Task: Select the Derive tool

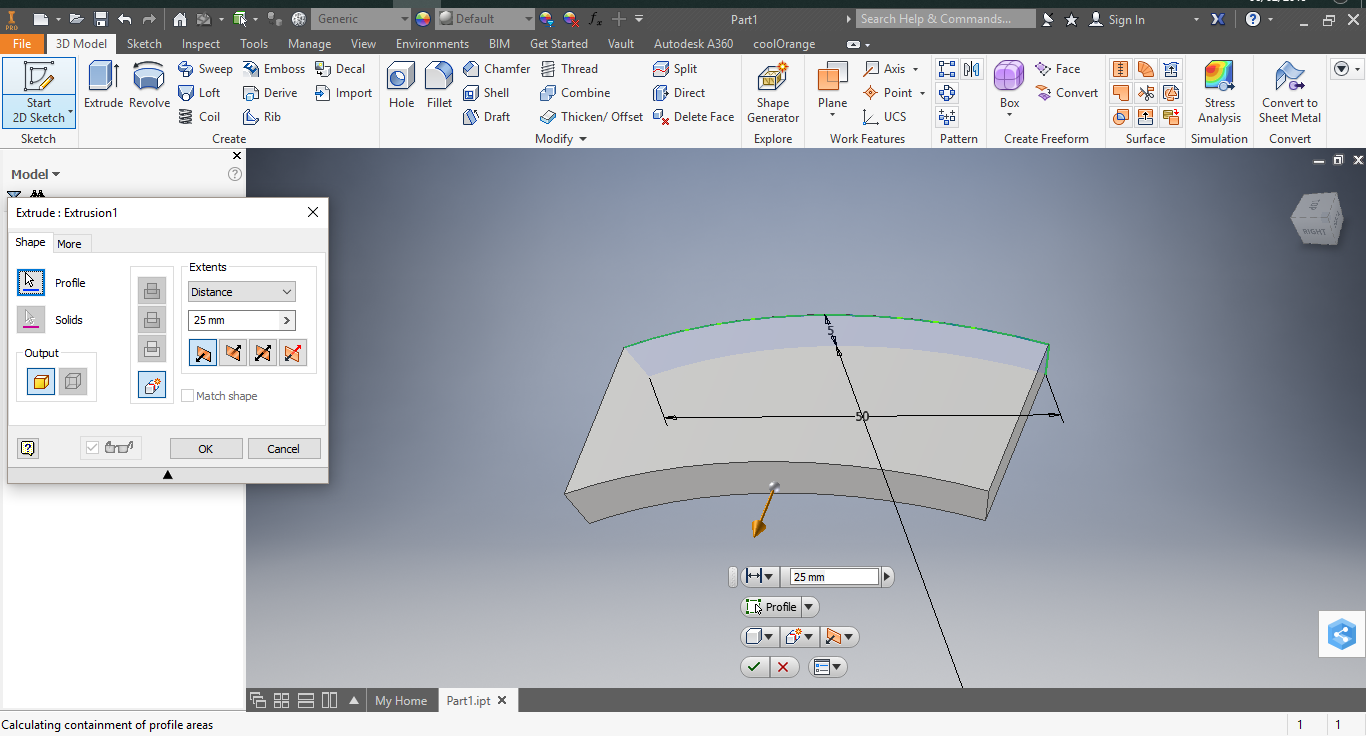Action: 270,93
